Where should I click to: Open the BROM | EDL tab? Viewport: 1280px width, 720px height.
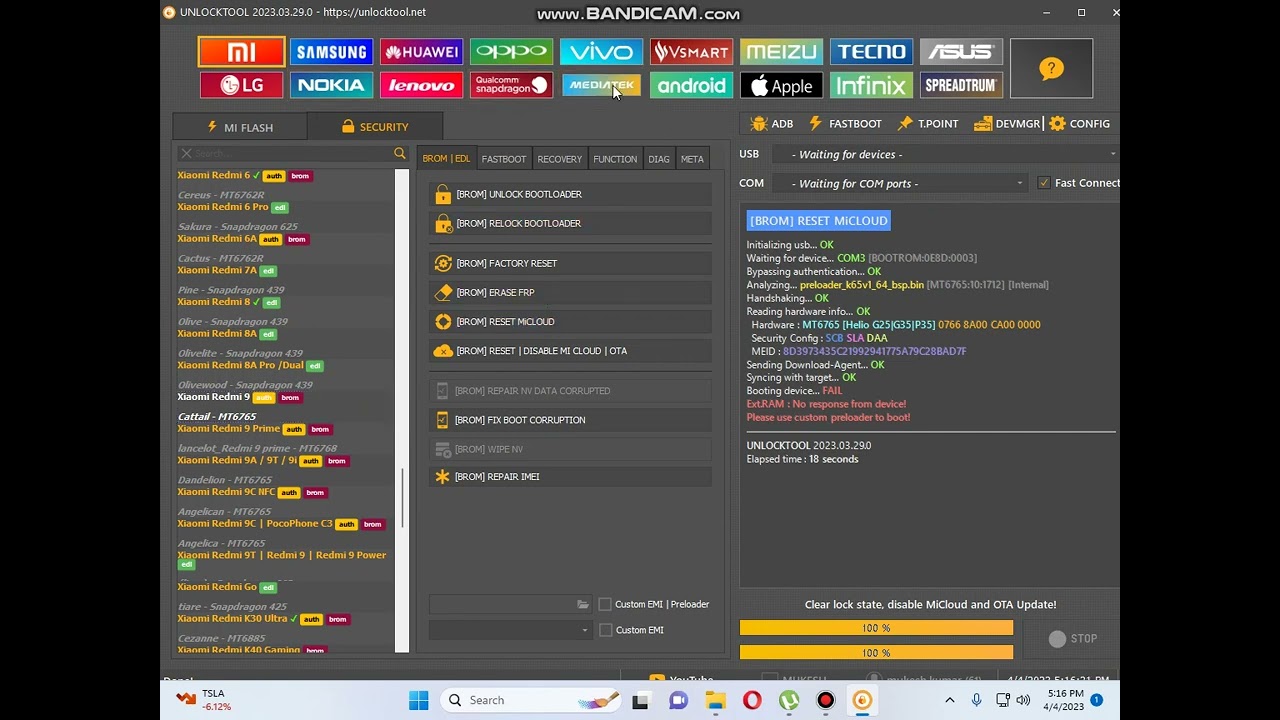(446, 159)
